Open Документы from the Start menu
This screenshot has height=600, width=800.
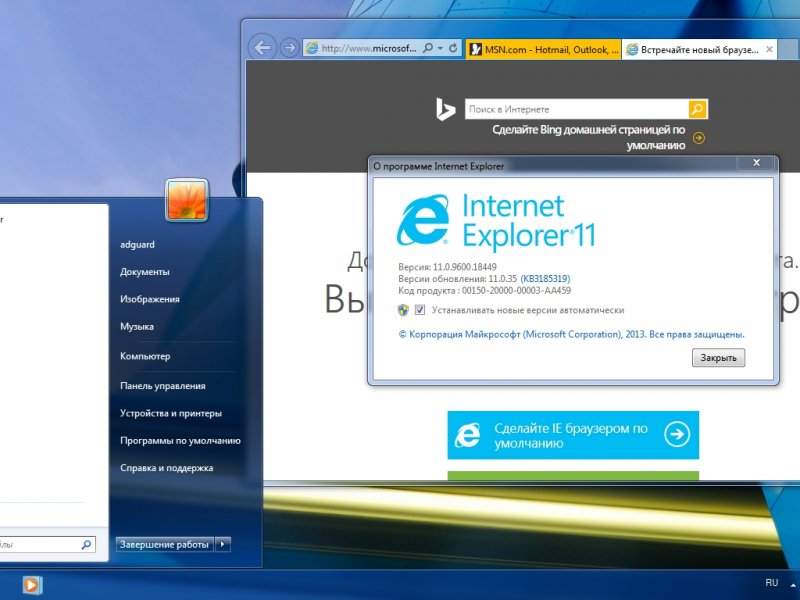click(x=145, y=272)
